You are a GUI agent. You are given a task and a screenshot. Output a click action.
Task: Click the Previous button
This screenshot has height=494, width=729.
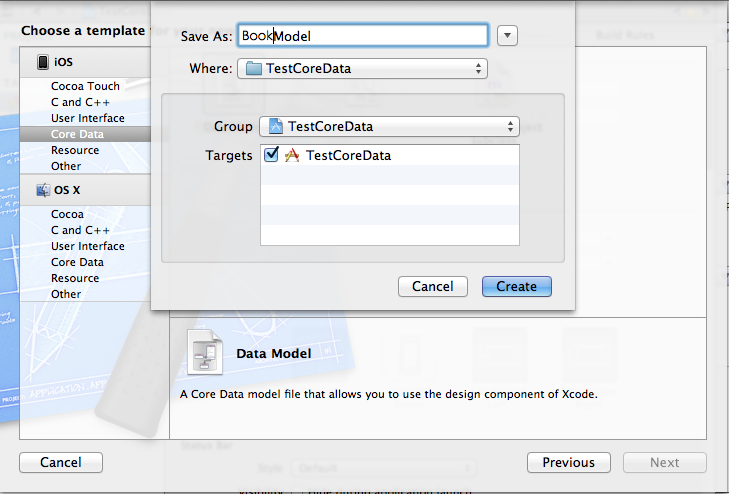point(569,462)
